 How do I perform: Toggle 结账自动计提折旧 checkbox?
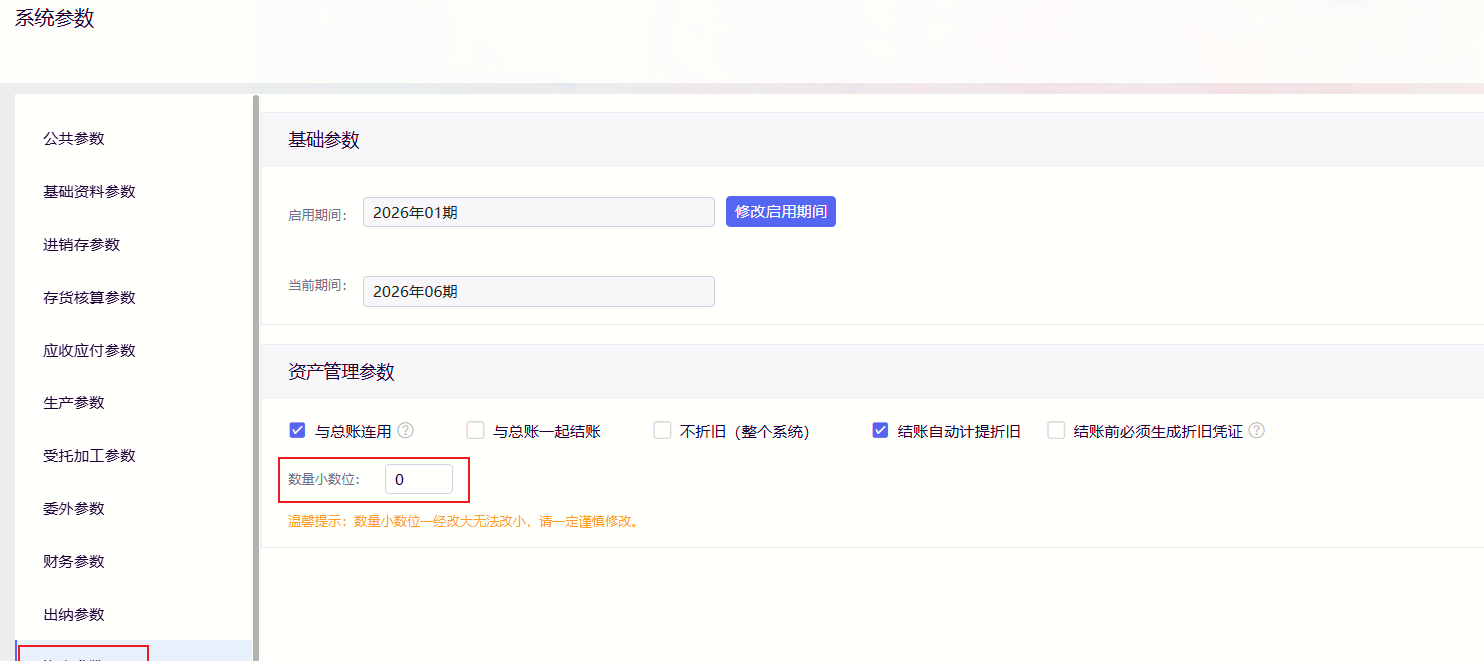click(x=880, y=430)
